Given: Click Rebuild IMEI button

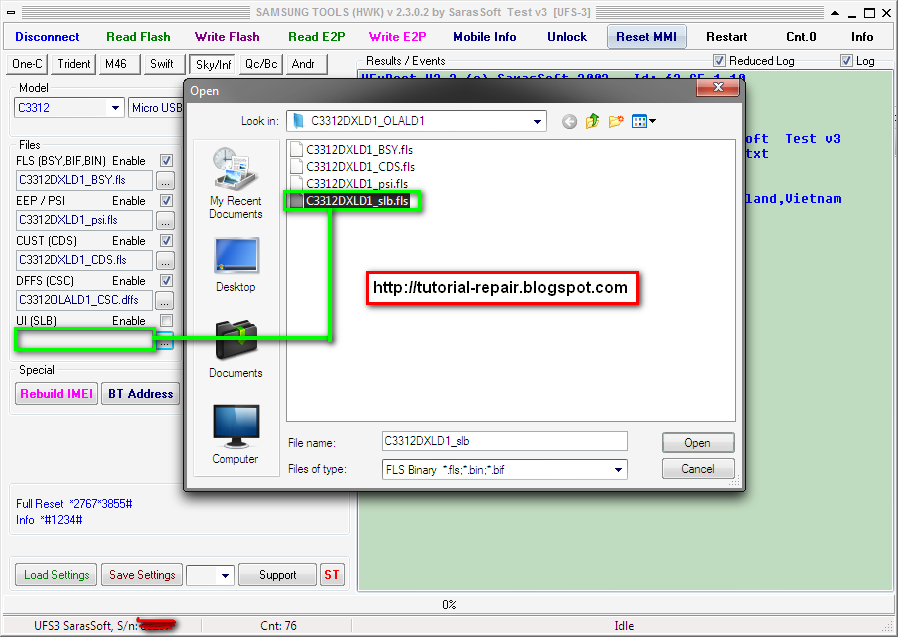Looking at the screenshot, I should [x=56, y=394].
